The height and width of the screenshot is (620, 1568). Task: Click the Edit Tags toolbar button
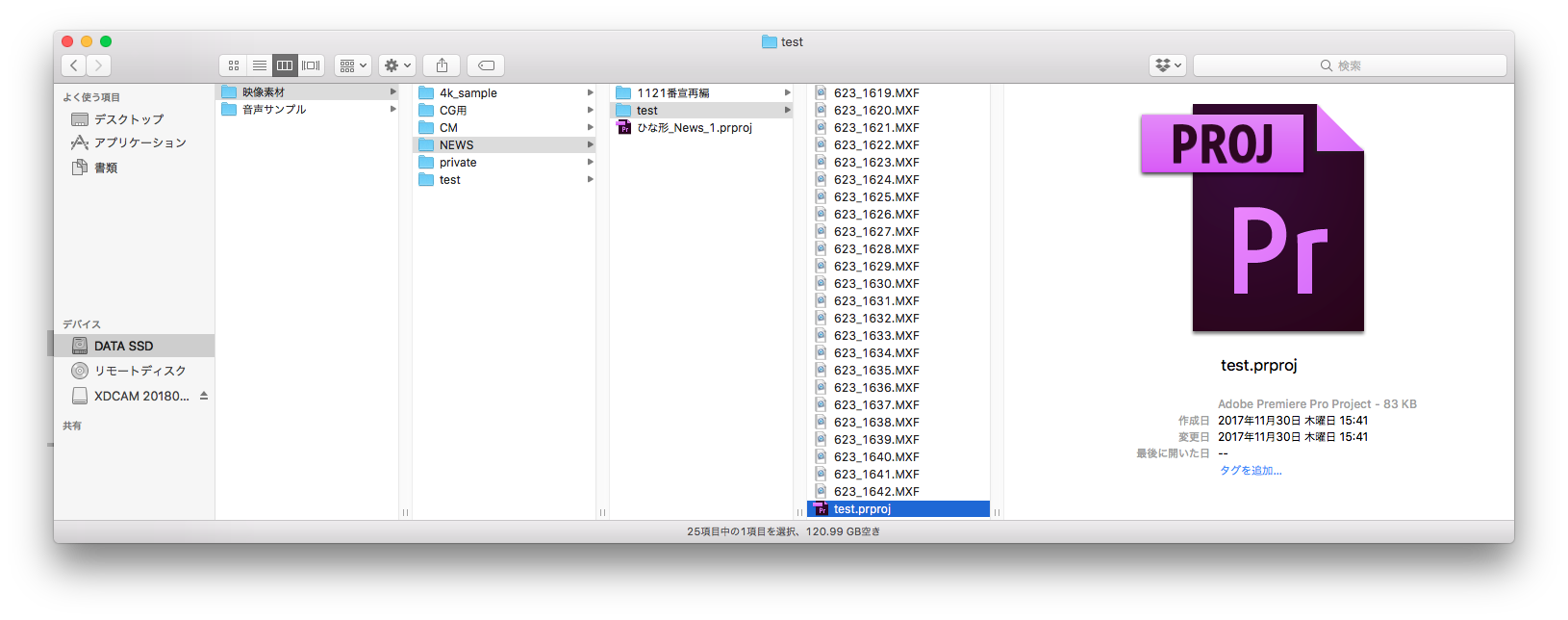coord(486,65)
